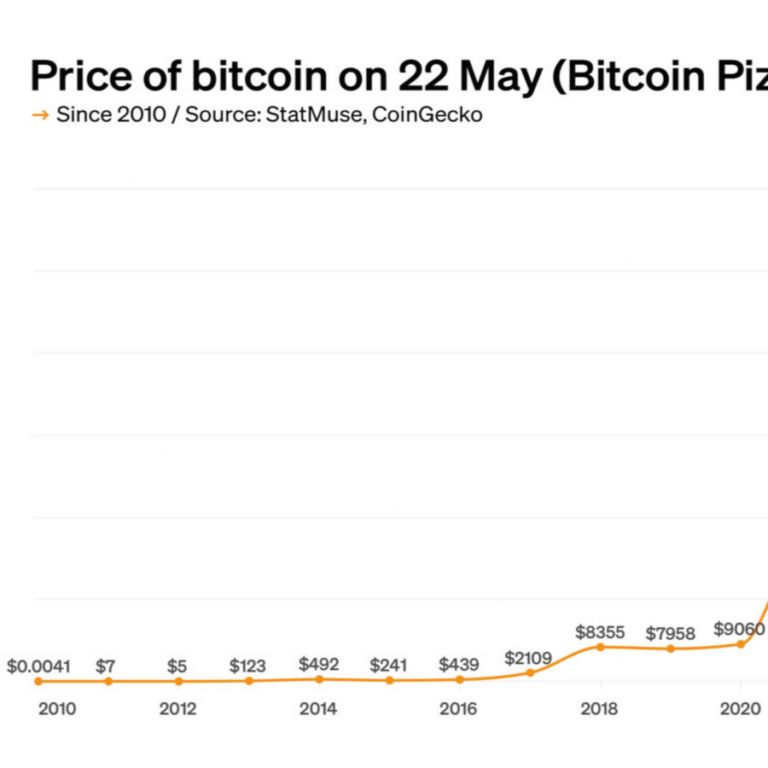Click the data point below the $241 label
768x768 pixels.
pyautogui.click(x=389, y=680)
